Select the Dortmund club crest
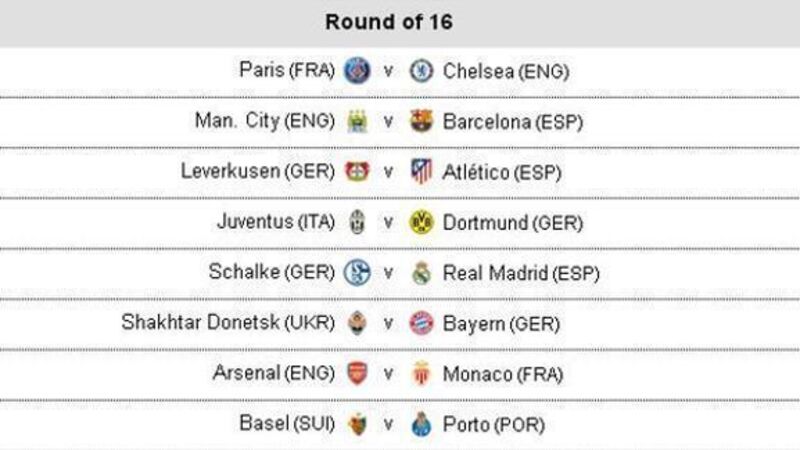The height and width of the screenshot is (450, 800). pos(421,222)
